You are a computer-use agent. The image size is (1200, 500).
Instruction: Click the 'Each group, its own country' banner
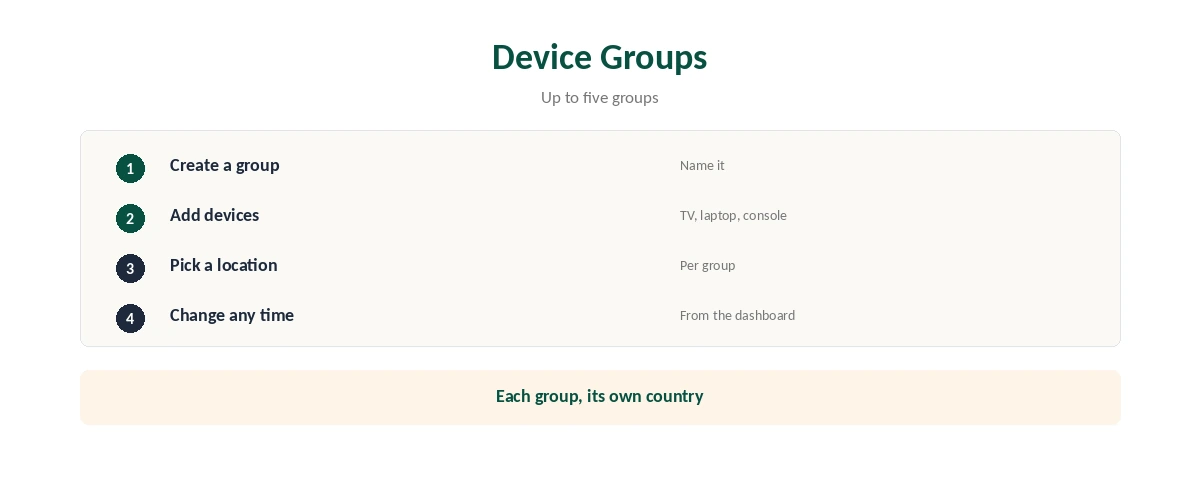coord(600,397)
